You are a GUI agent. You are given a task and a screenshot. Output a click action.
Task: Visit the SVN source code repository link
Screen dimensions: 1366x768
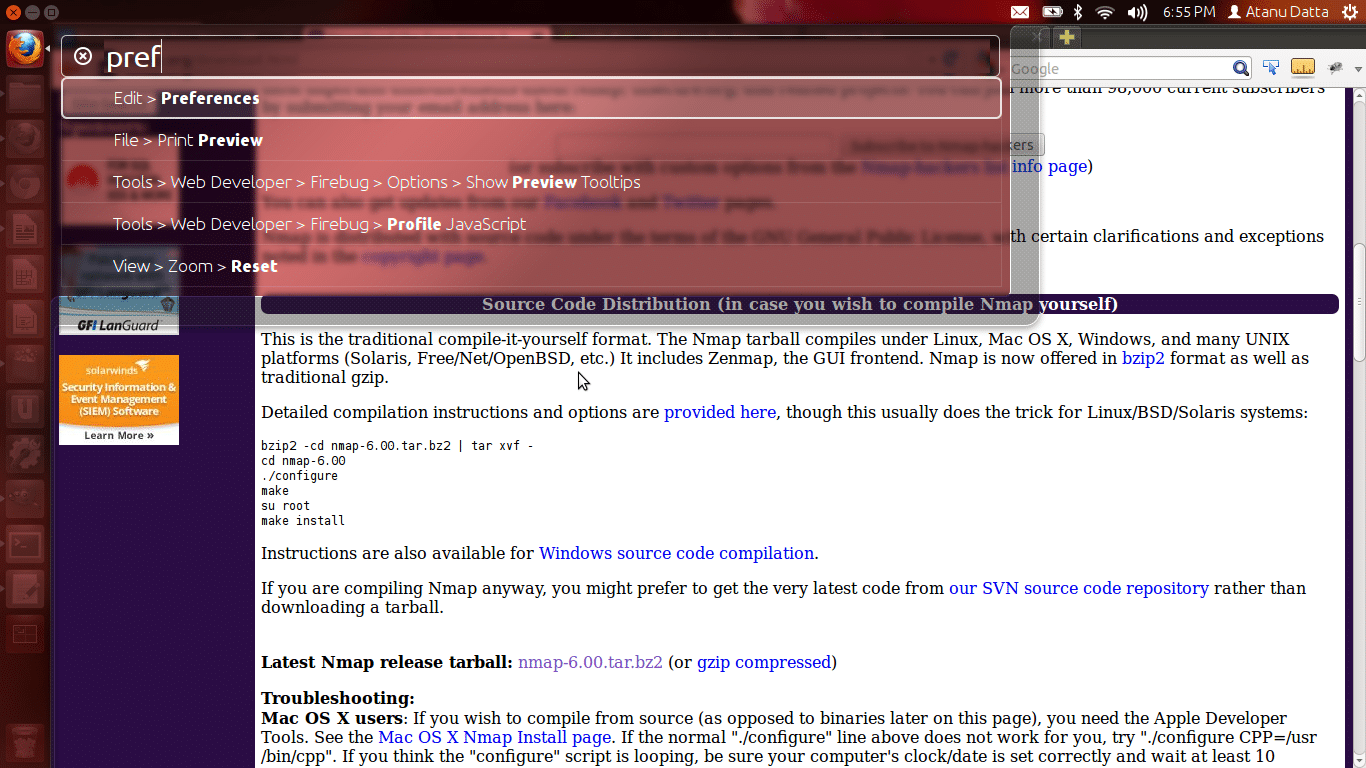1079,588
